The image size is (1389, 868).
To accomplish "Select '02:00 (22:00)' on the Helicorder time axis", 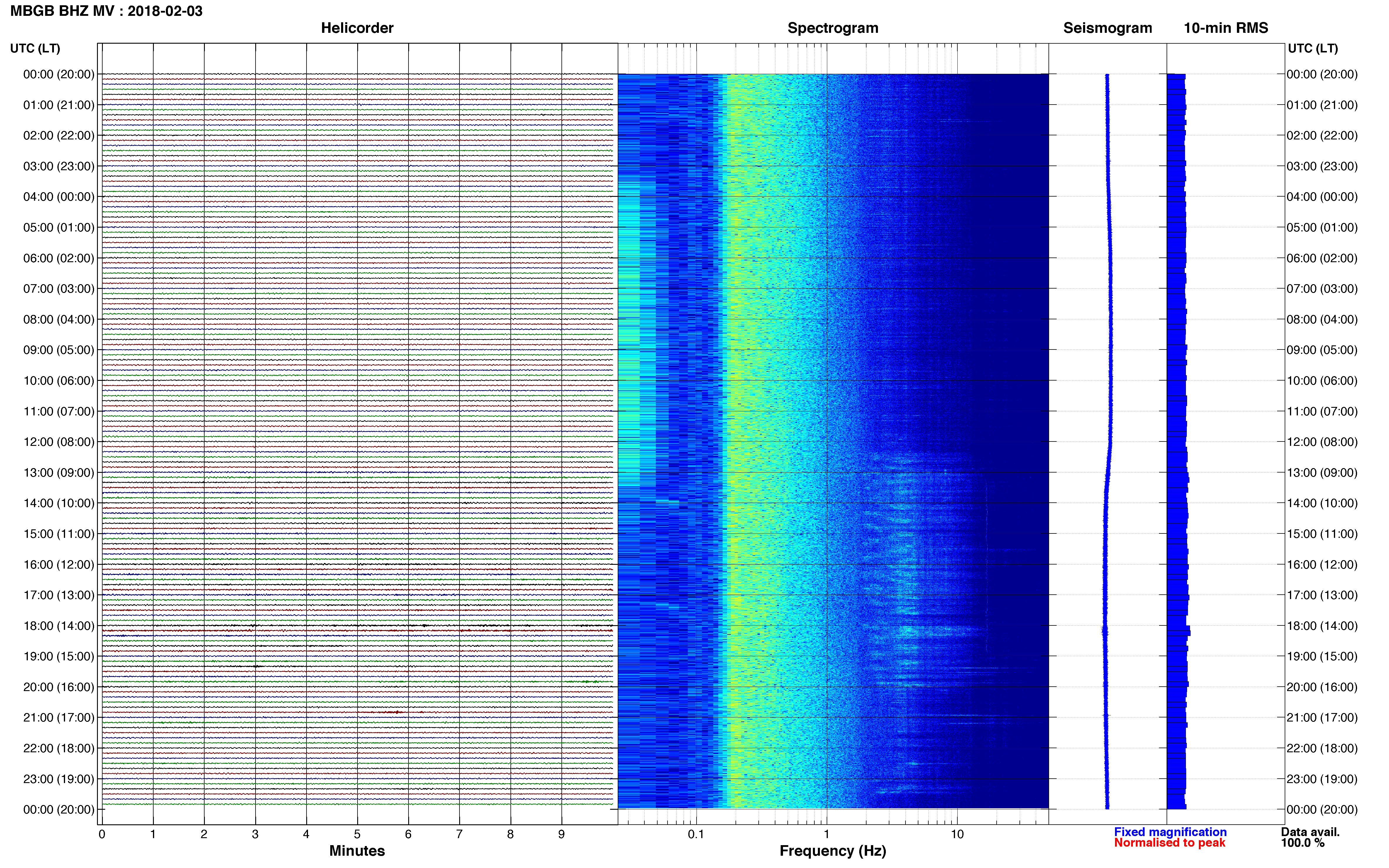I will (59, 135).
